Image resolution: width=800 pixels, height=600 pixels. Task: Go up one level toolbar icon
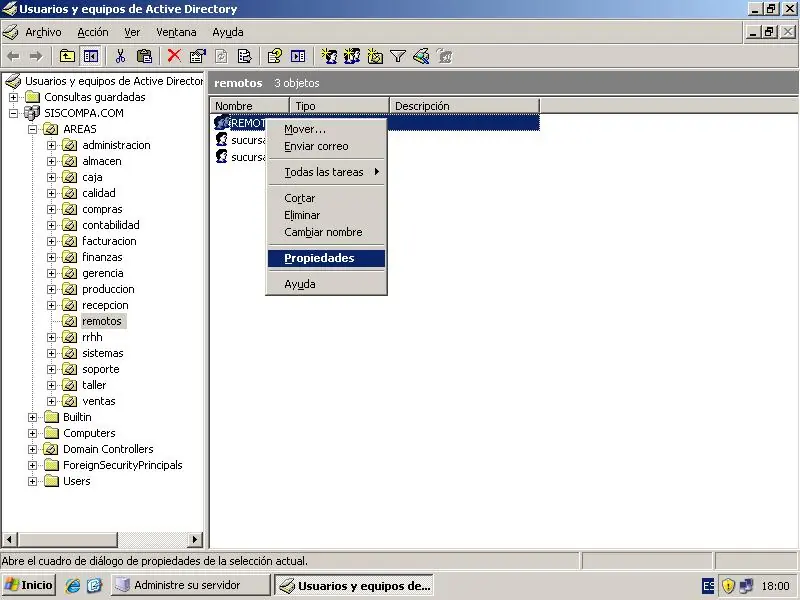(x=67, y=56)
